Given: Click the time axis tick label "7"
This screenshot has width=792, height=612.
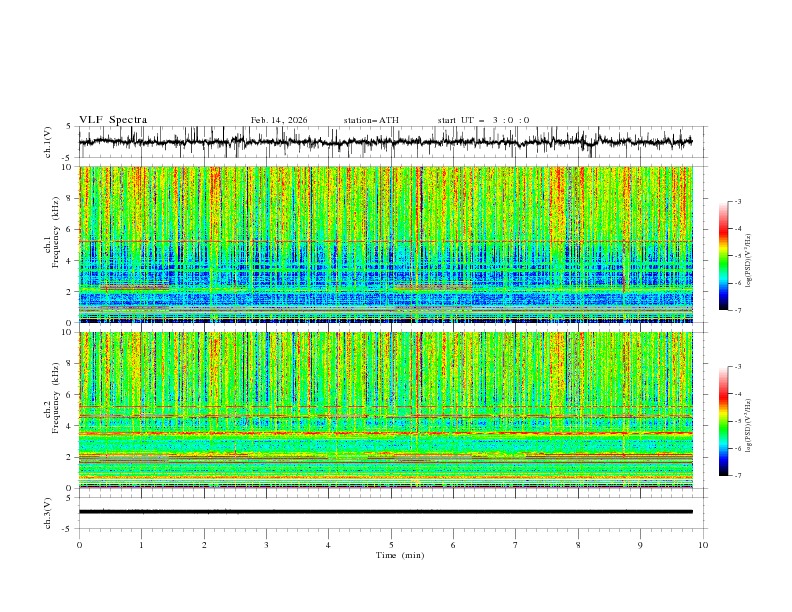Looking at the screenshot, I should [516, 545].
